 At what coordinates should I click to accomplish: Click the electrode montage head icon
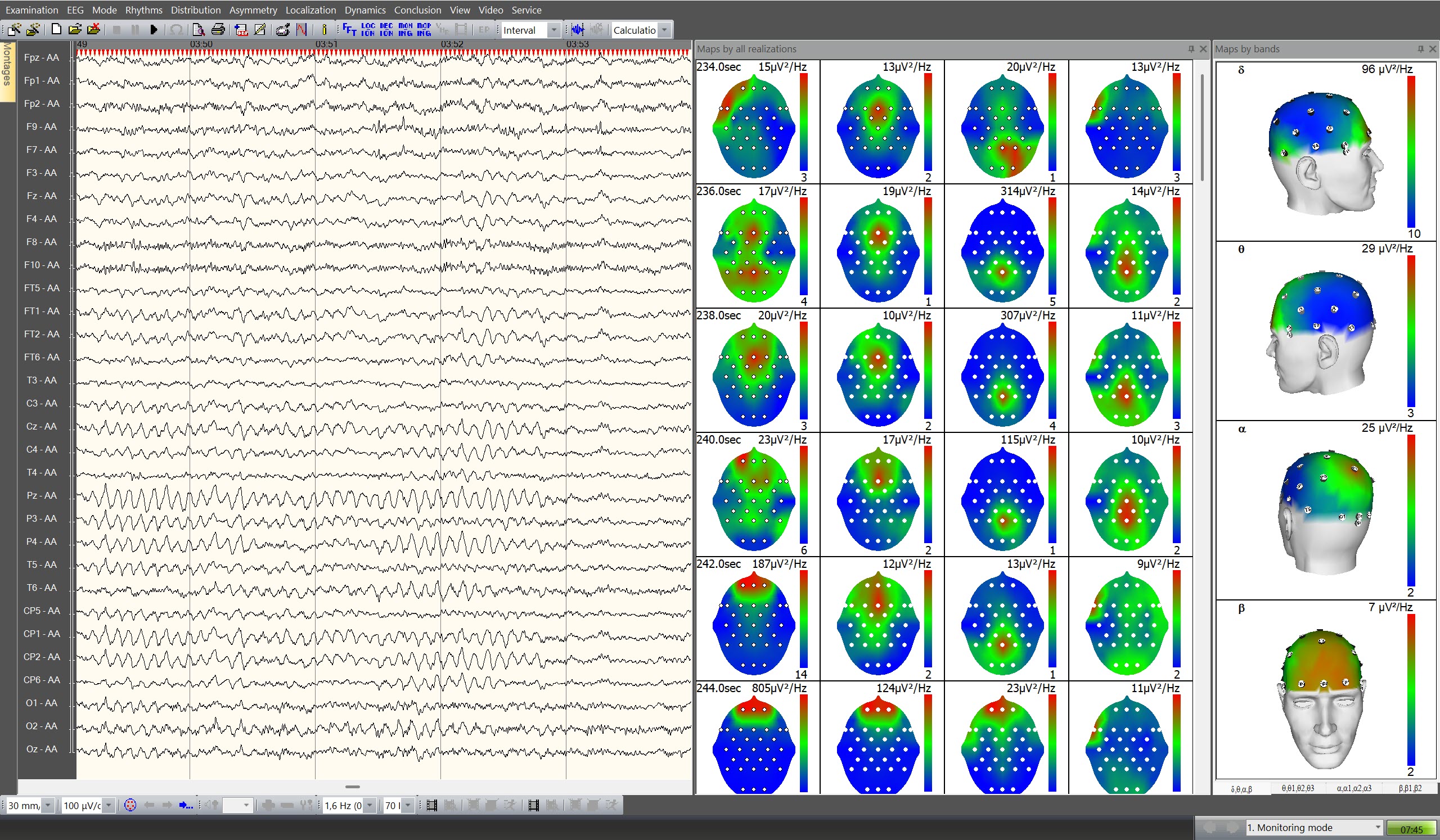[130, 805]
